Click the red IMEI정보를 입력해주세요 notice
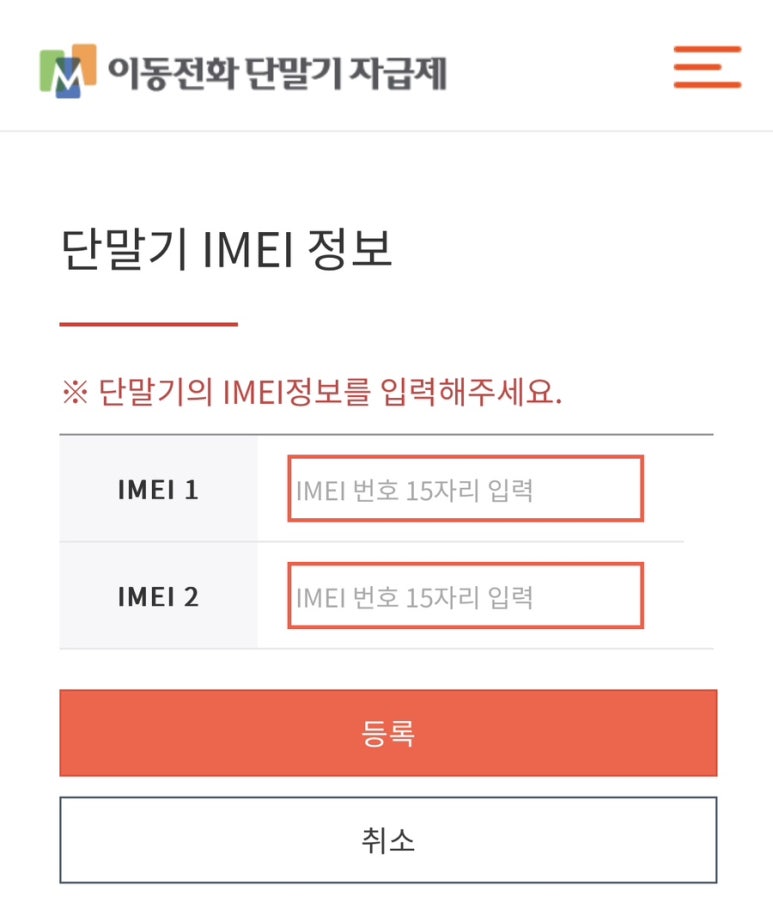This screenshot has width=773, height=922. click(330, 392)
